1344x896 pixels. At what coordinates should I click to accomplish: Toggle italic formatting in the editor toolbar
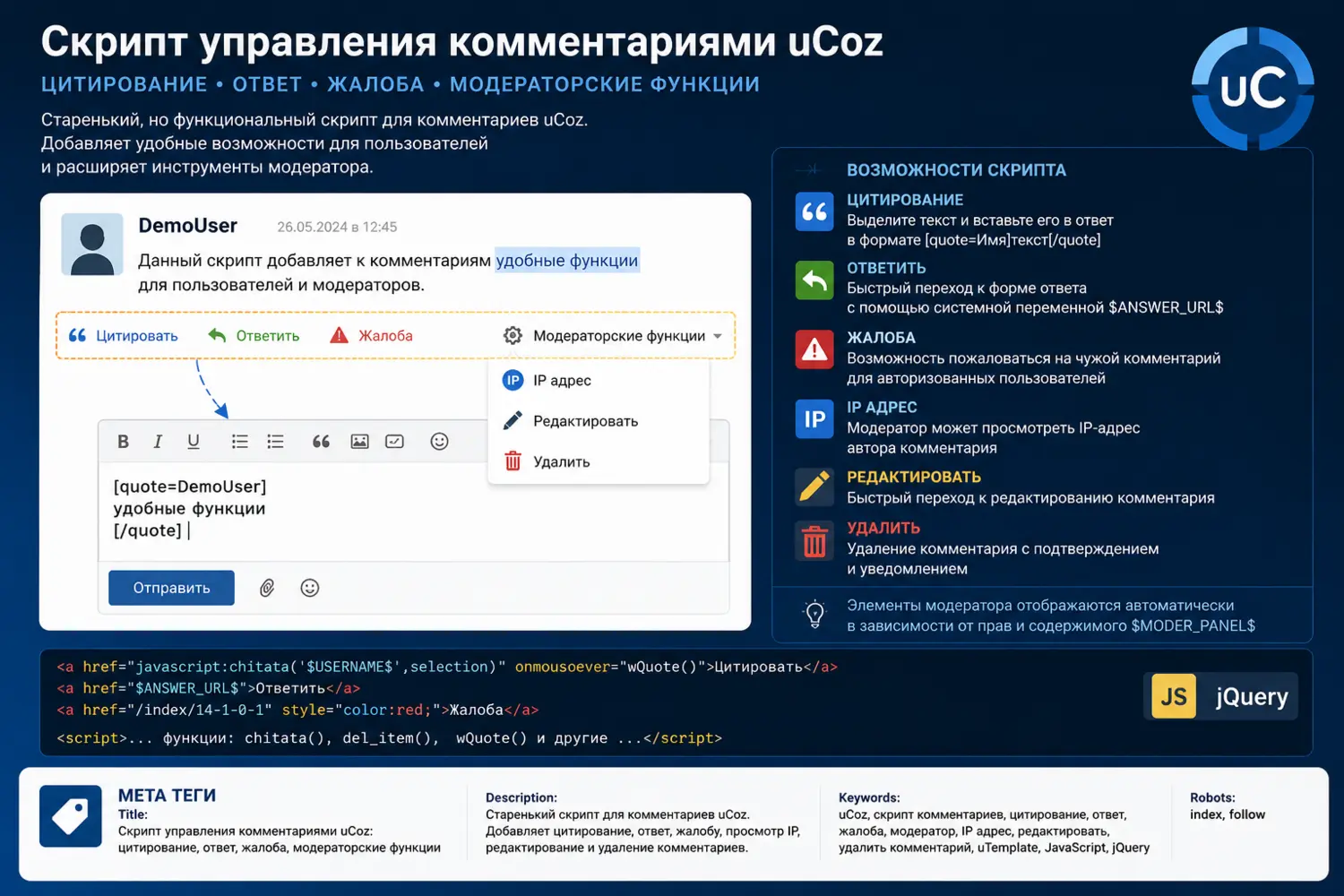coord(158,442)
